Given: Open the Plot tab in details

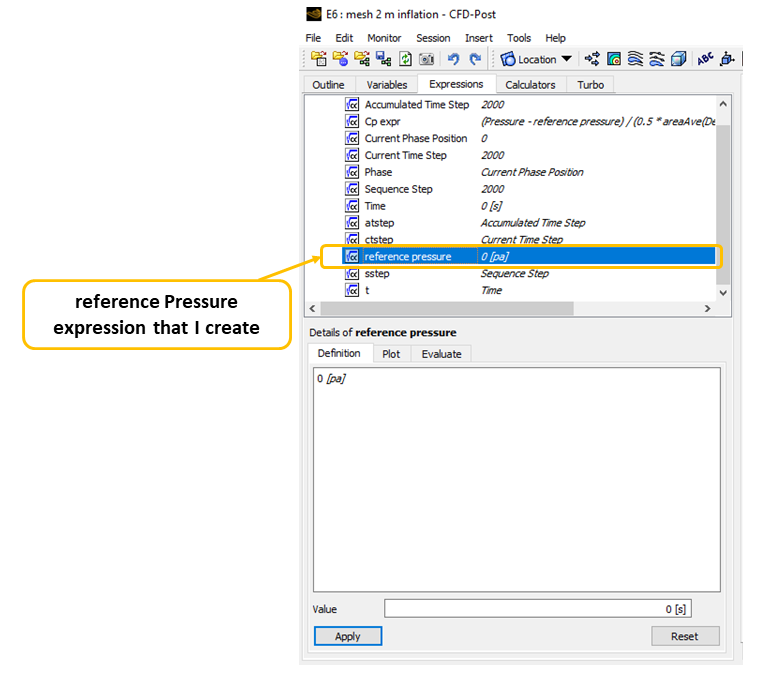Looking at the screenshot, I should point(391,354).
